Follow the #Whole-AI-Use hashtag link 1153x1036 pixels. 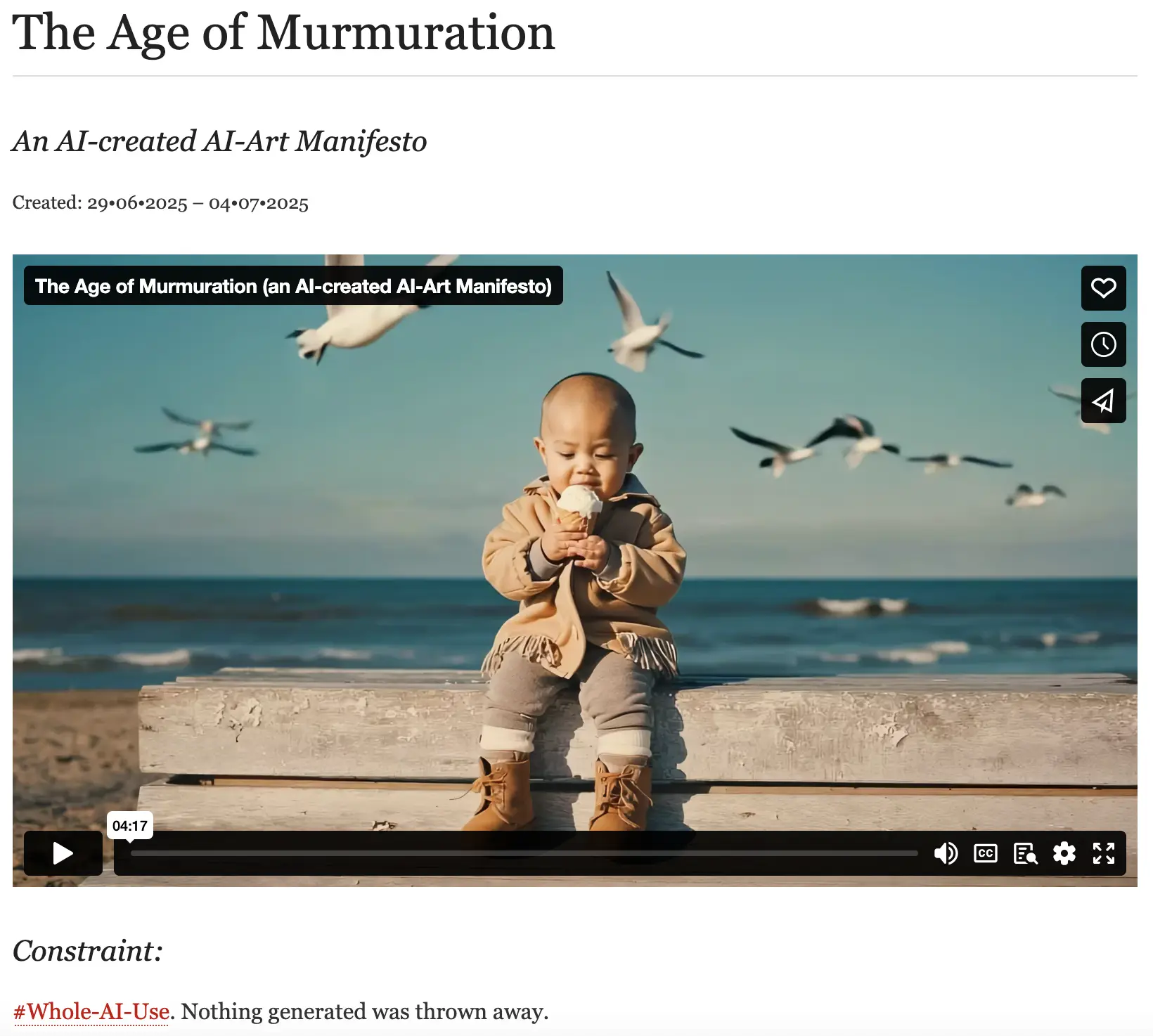[x=91, y=1011]
